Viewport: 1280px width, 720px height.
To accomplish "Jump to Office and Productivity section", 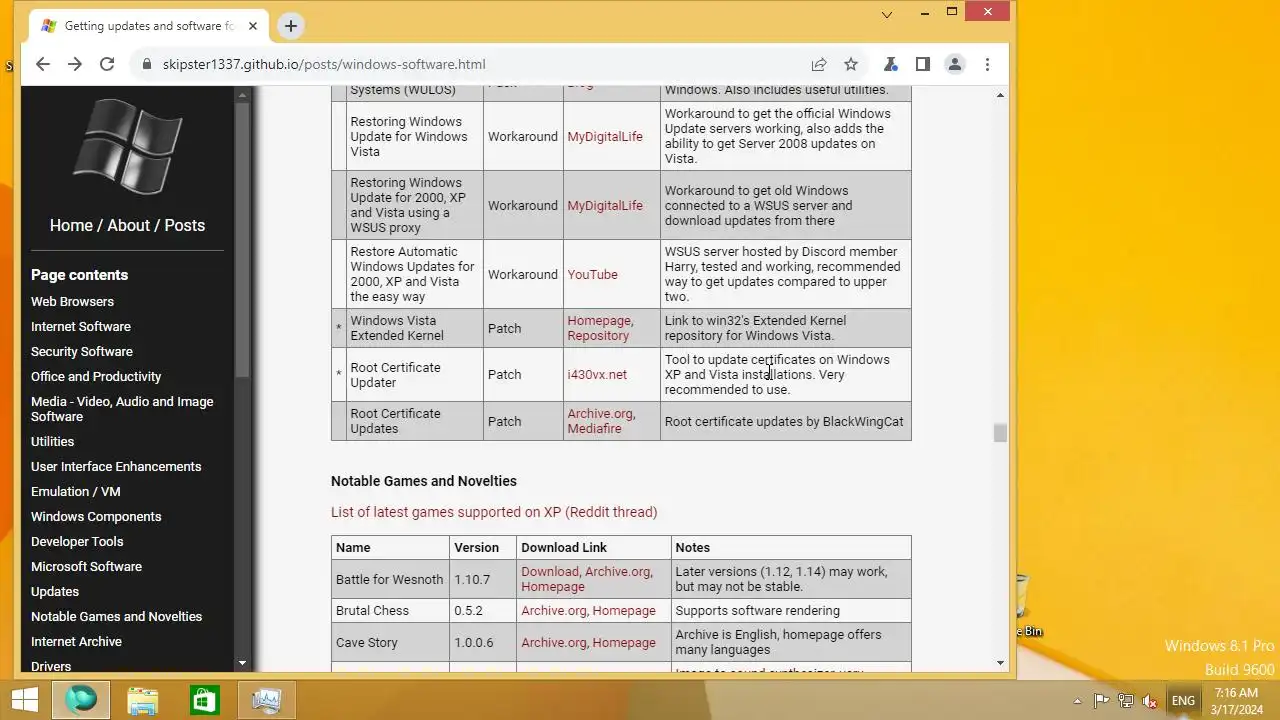I will click(x=96, y=376).
